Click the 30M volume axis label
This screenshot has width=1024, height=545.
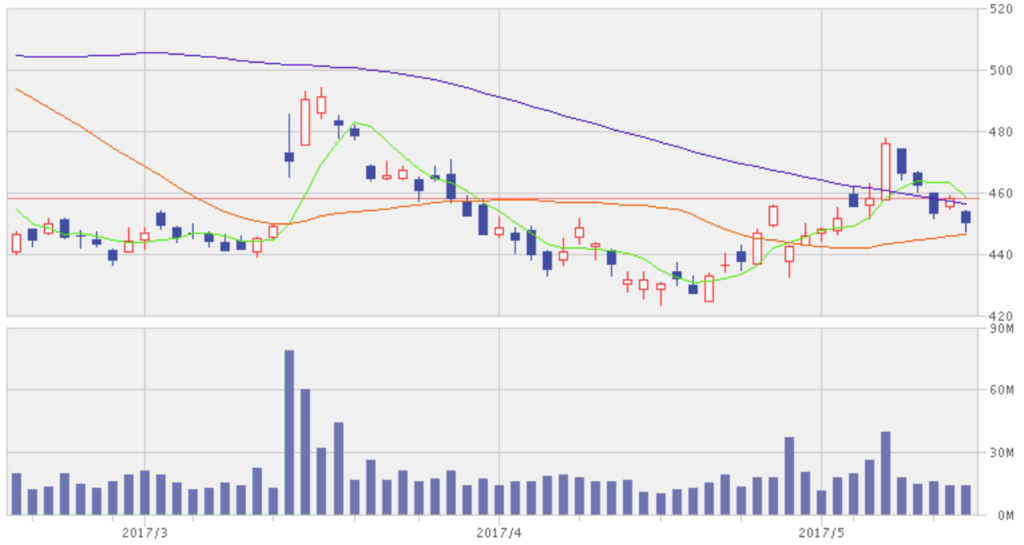click(x=1001, y=452)
